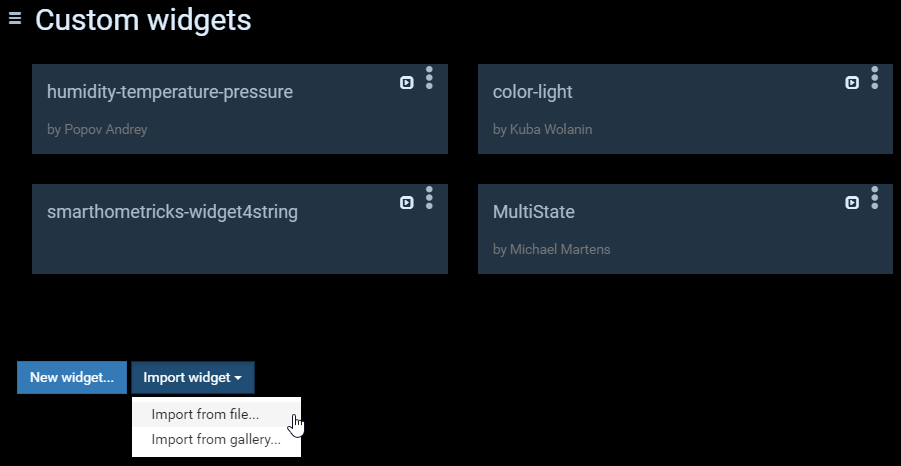
Task: Choose Import from file menu entry
Action: [205, 414]
